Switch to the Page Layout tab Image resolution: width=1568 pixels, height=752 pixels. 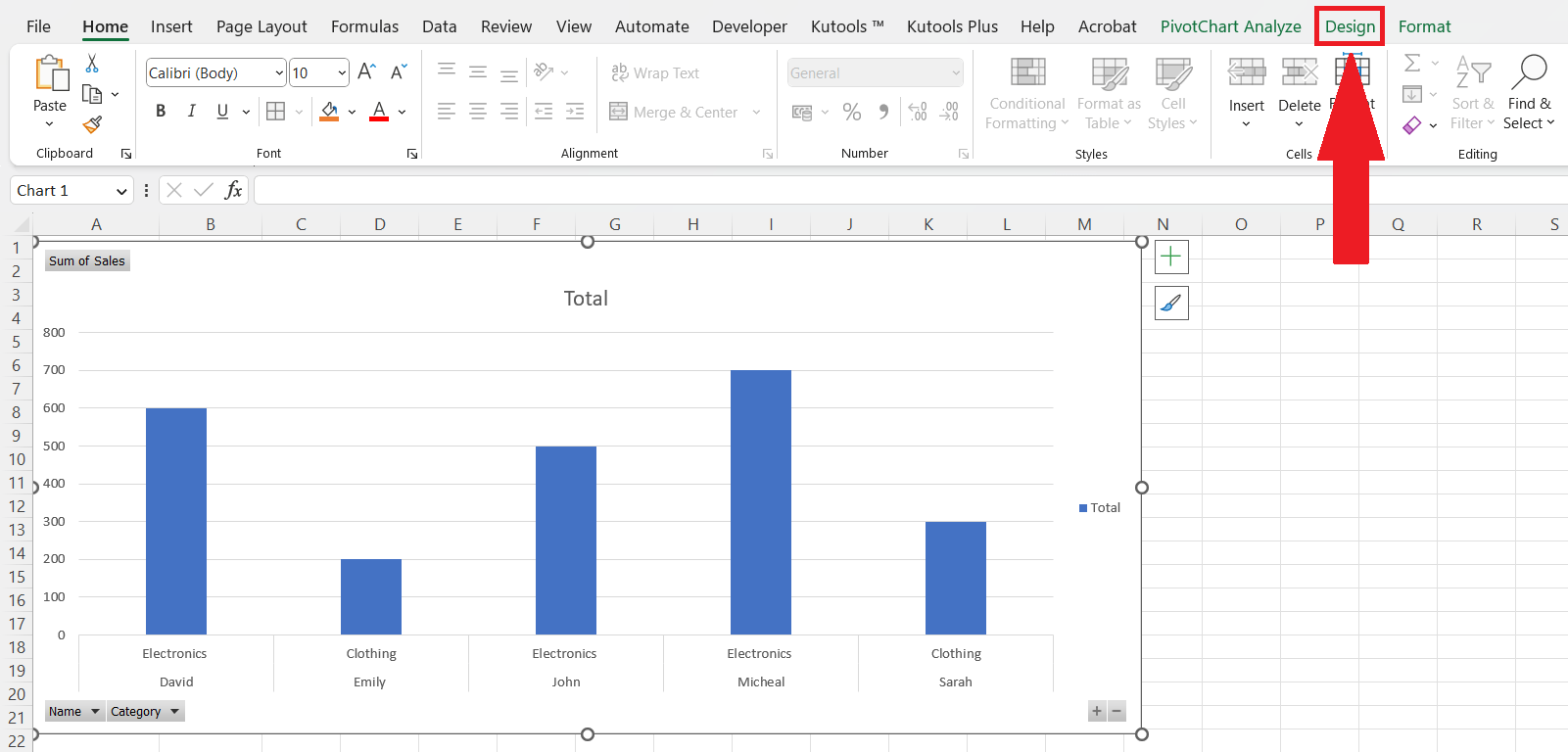(x=261, y=26)
